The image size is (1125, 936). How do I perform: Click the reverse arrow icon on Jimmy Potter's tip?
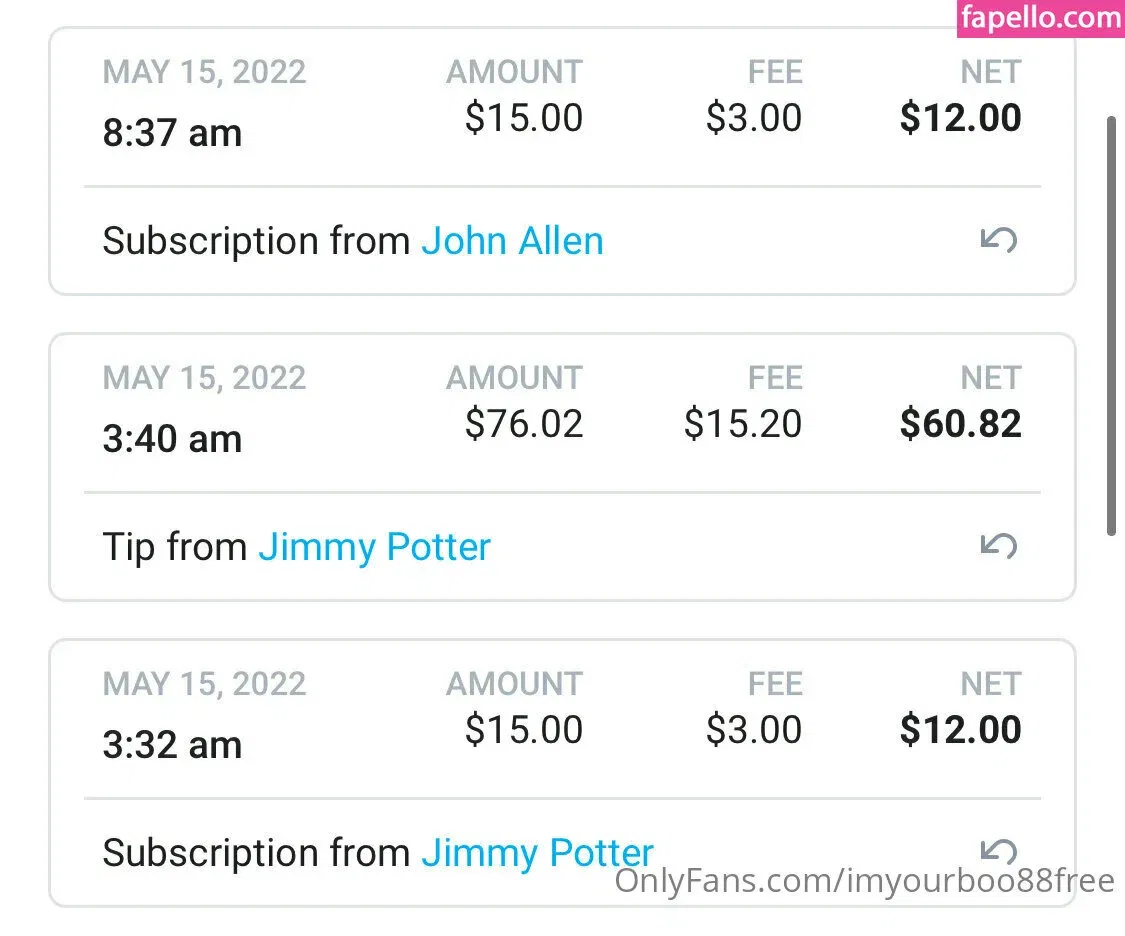(x=998, y=546)
